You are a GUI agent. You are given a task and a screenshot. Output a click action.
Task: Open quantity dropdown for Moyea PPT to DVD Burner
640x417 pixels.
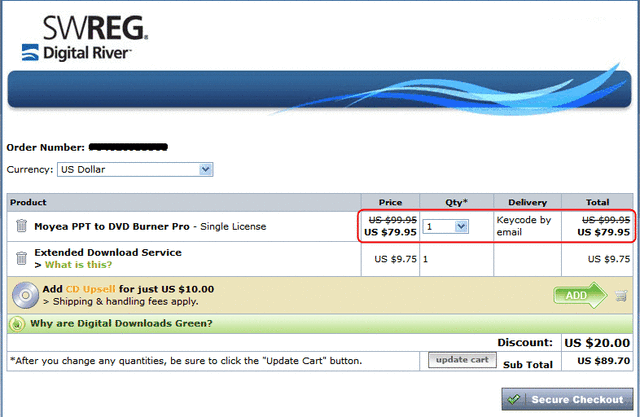point(446,226)
